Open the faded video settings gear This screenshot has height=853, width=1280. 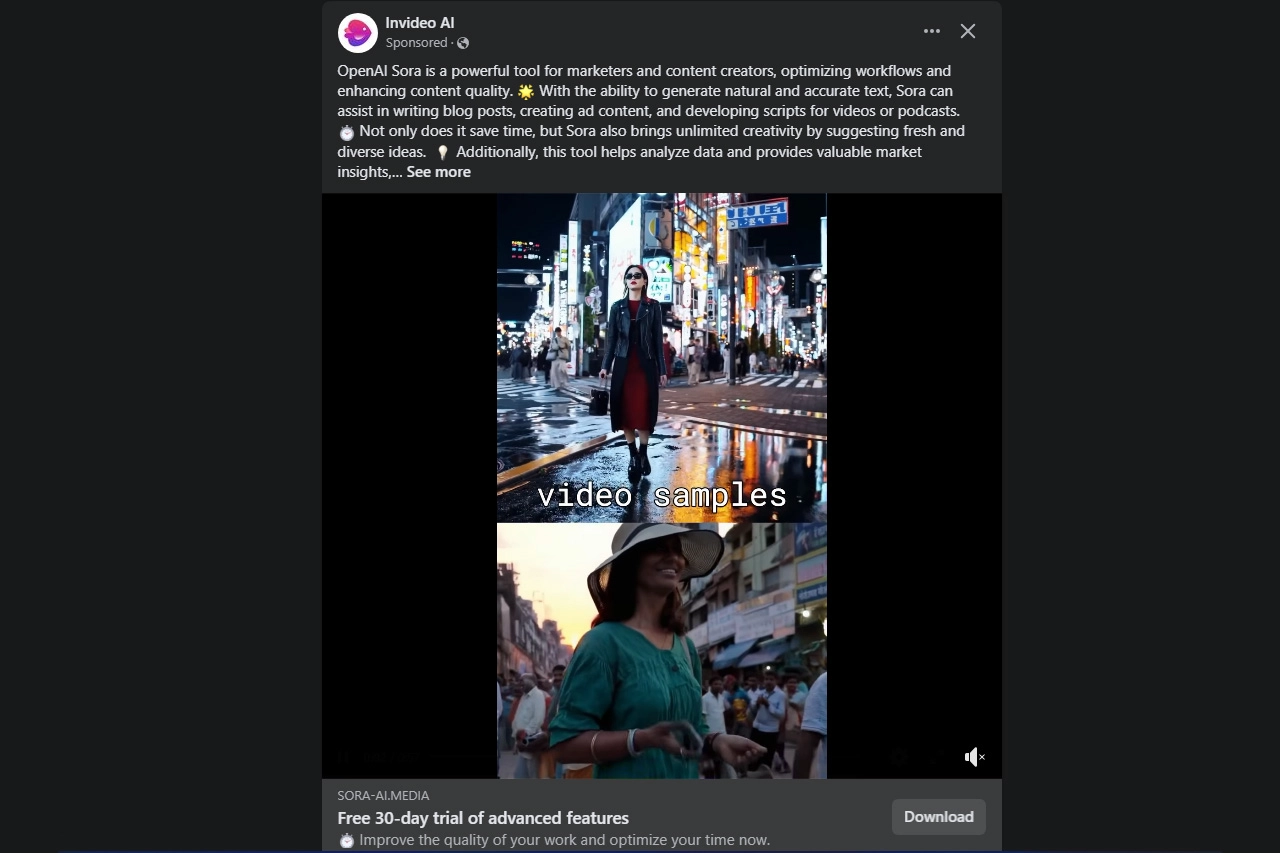[899, 758]
